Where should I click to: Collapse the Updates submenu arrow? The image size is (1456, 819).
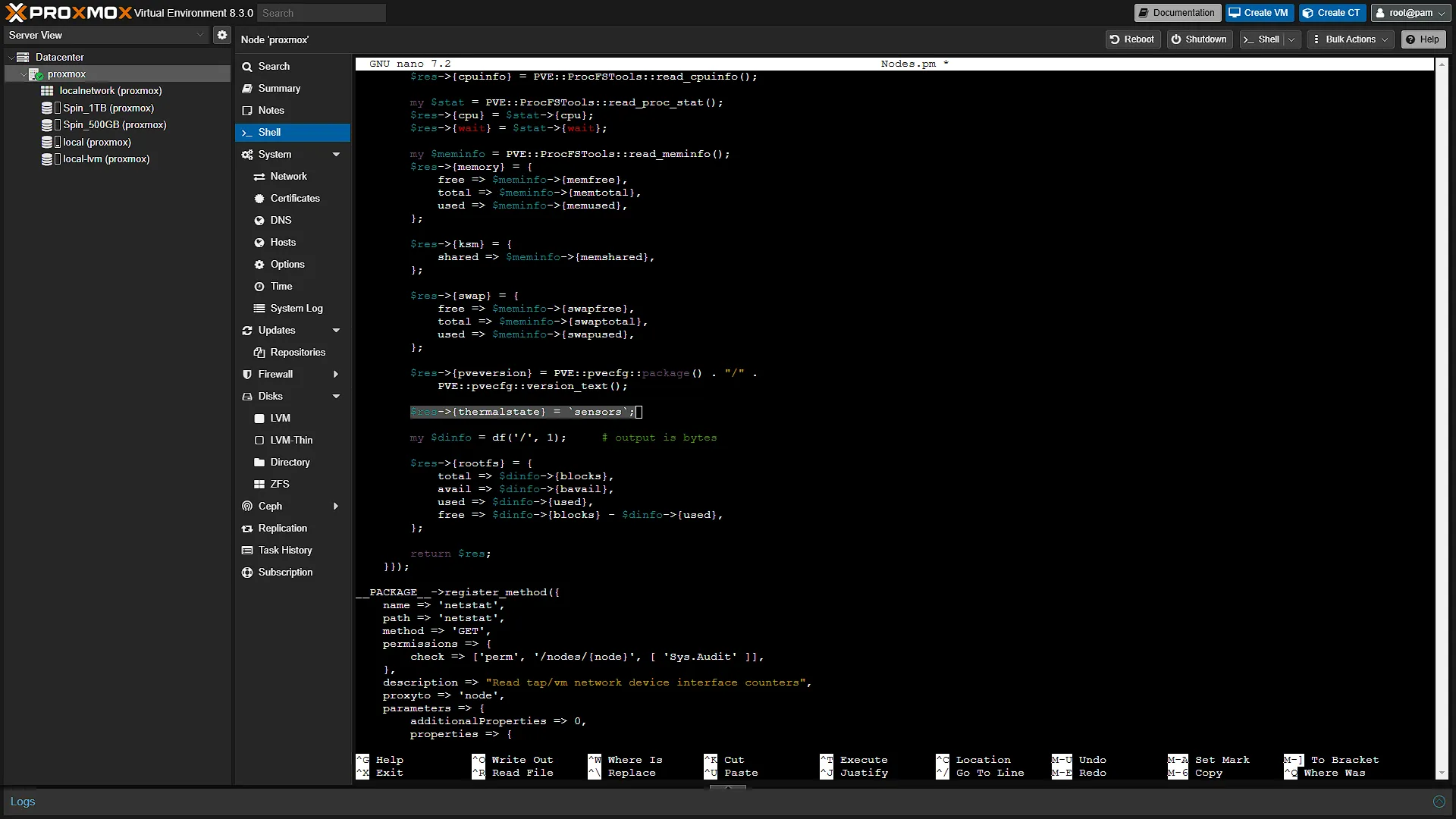(336, 331)
